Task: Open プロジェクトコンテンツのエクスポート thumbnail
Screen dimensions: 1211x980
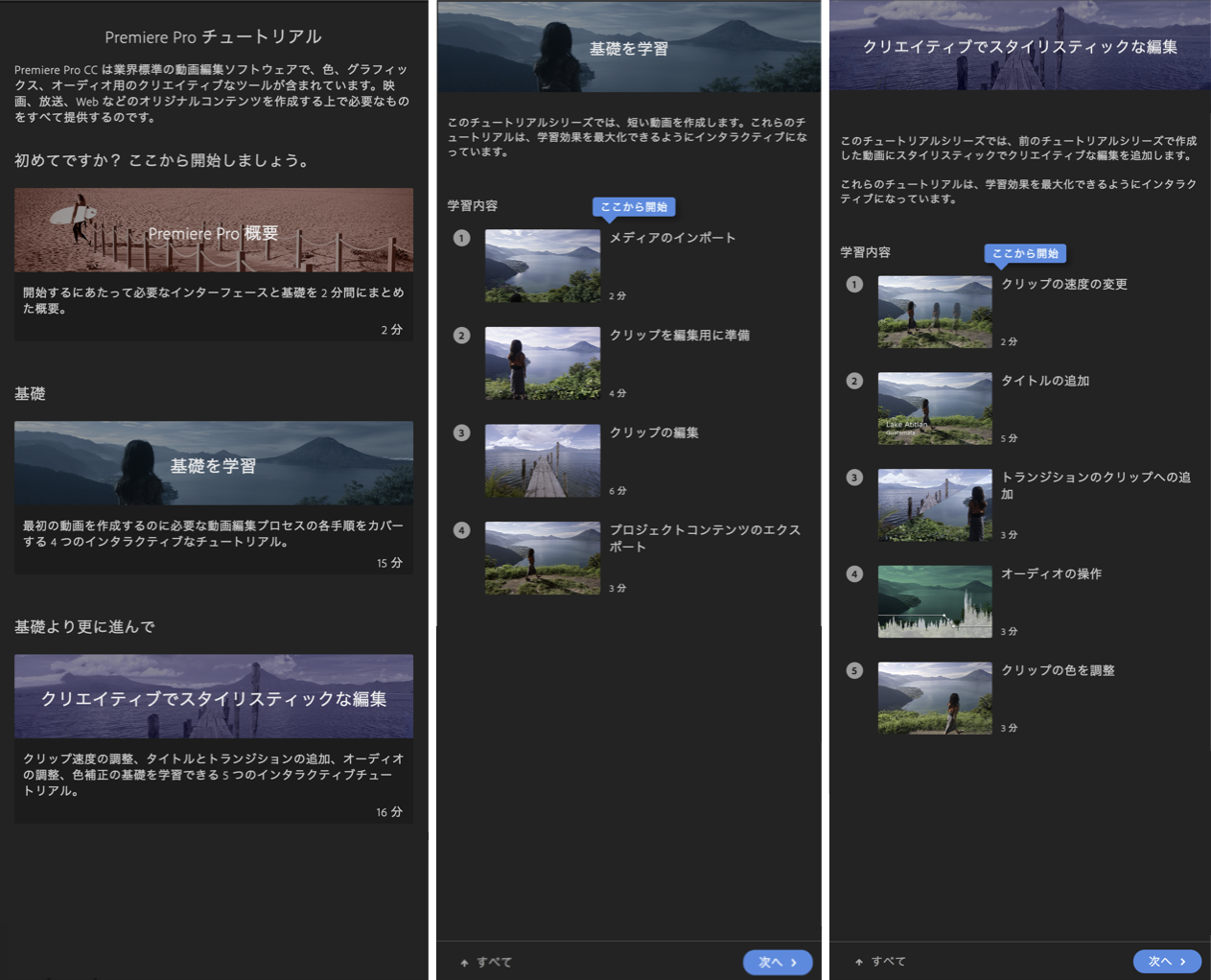Action: pos(543,558)
